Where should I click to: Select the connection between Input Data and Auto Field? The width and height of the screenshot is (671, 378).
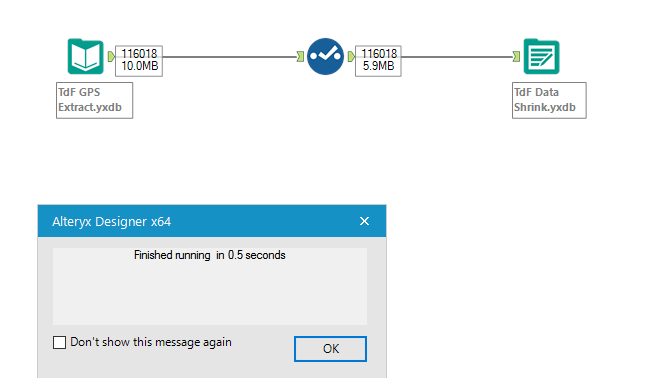[229, 57]
